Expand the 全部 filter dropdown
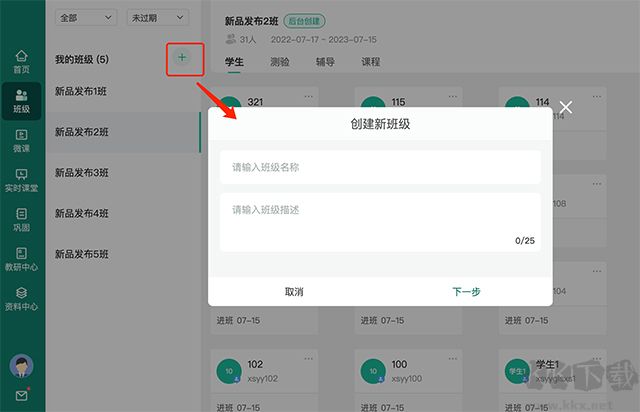The image size is (640, 412). pos(86,18)
